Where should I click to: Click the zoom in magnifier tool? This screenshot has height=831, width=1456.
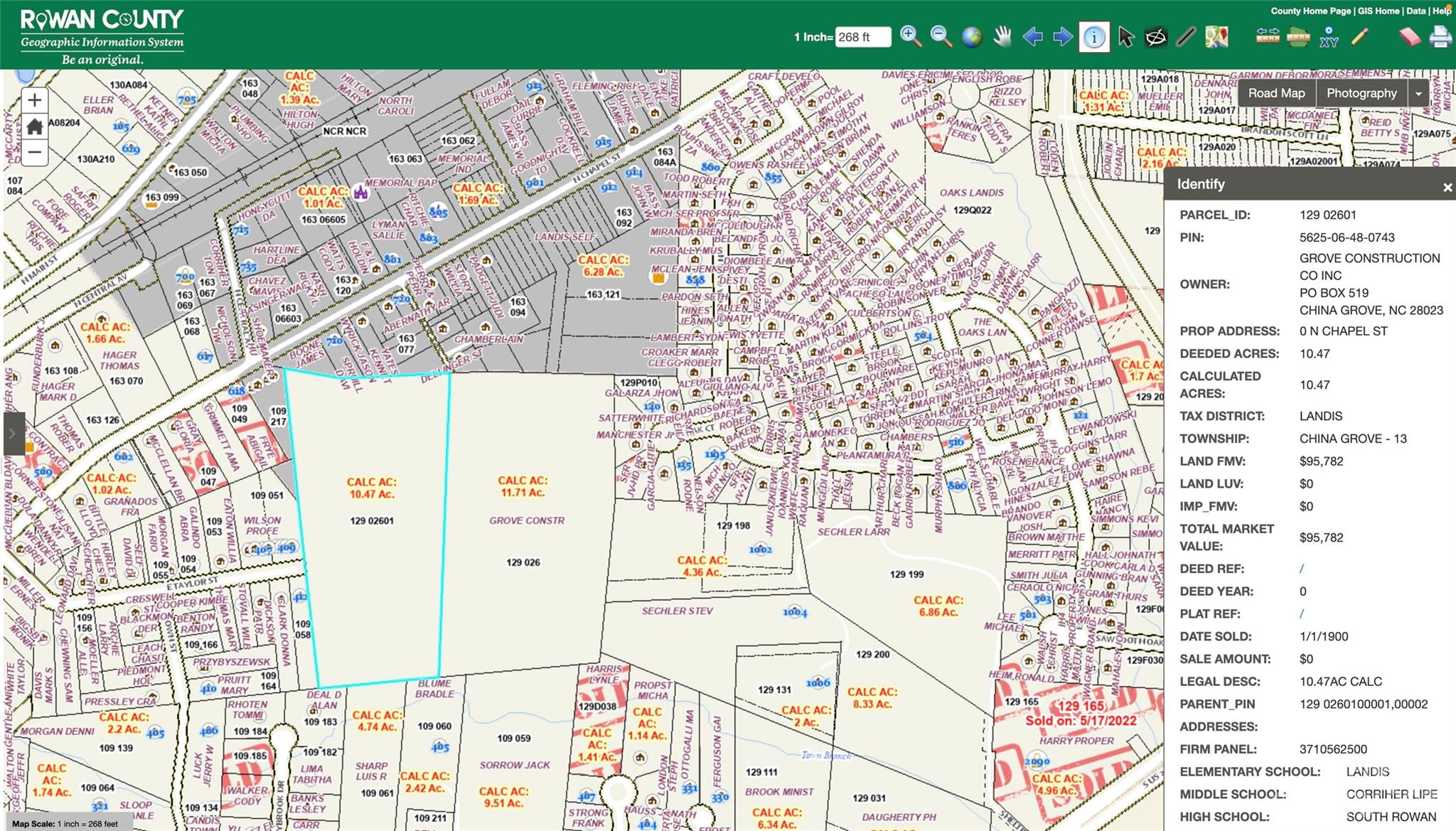[910, 36]
